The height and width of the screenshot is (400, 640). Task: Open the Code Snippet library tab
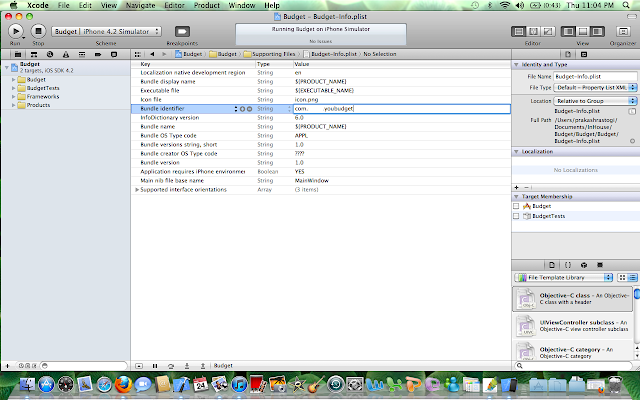click(568, 265)
